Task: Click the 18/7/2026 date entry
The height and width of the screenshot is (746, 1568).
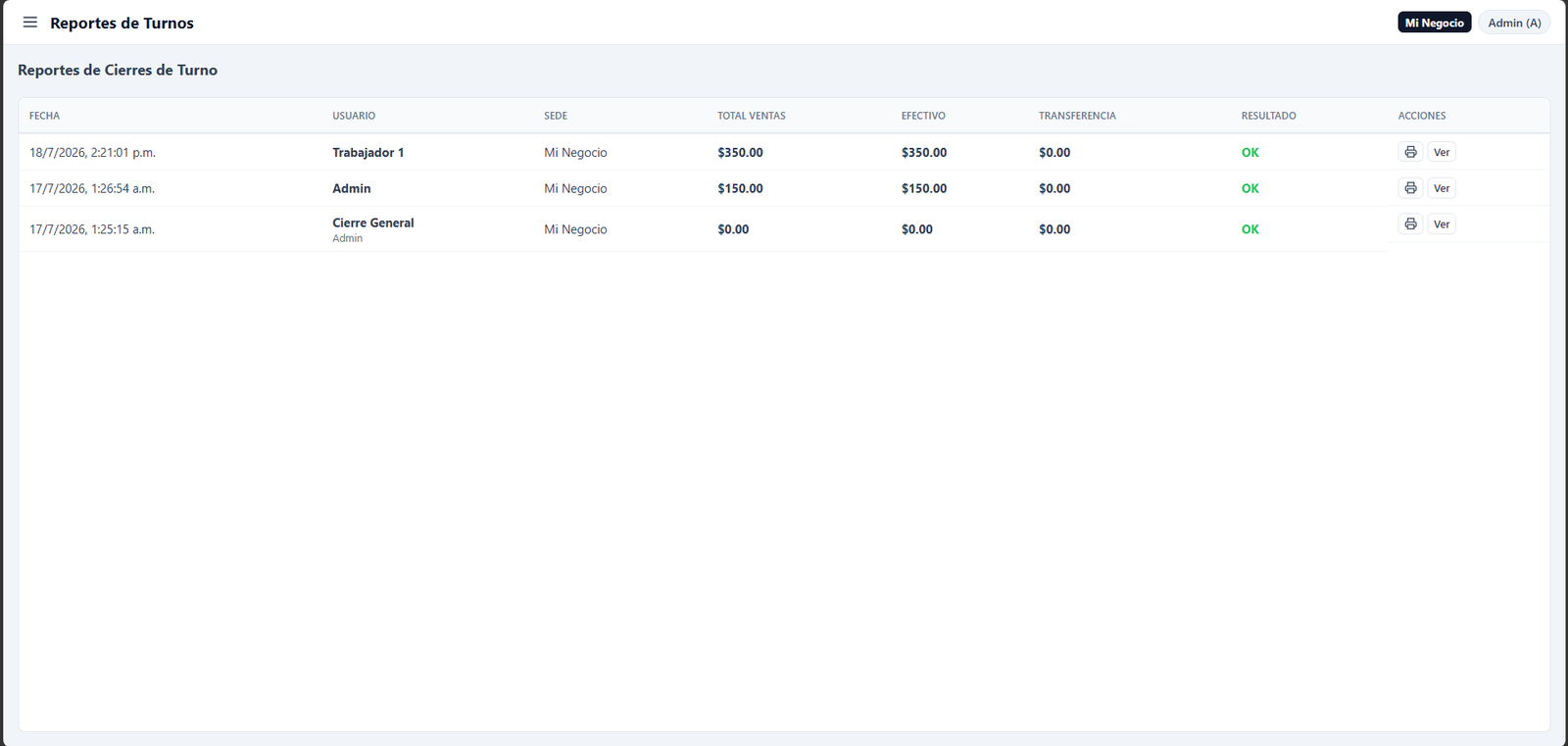Action: pyautogui.click(x=92, y=153)
